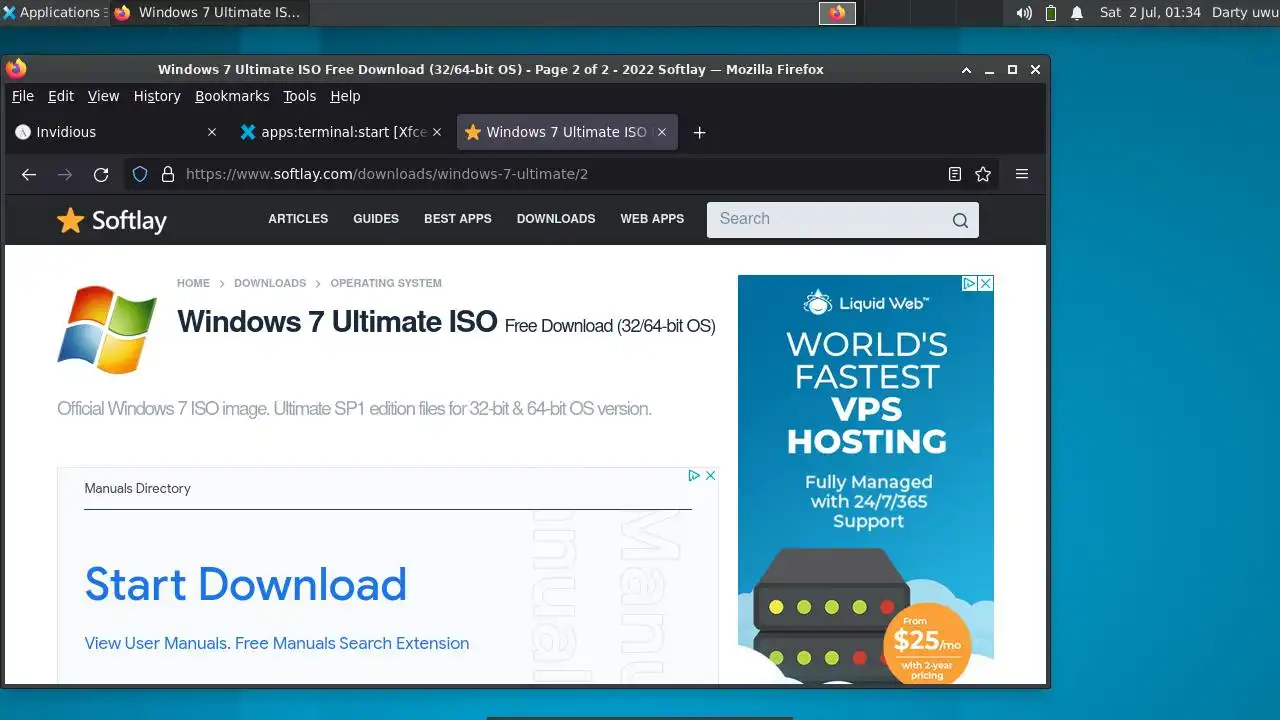Screen dimensions: 1280x720
Task: Click the Liquid Web VPS Hosting banner
Action: [x=866, y=480]
